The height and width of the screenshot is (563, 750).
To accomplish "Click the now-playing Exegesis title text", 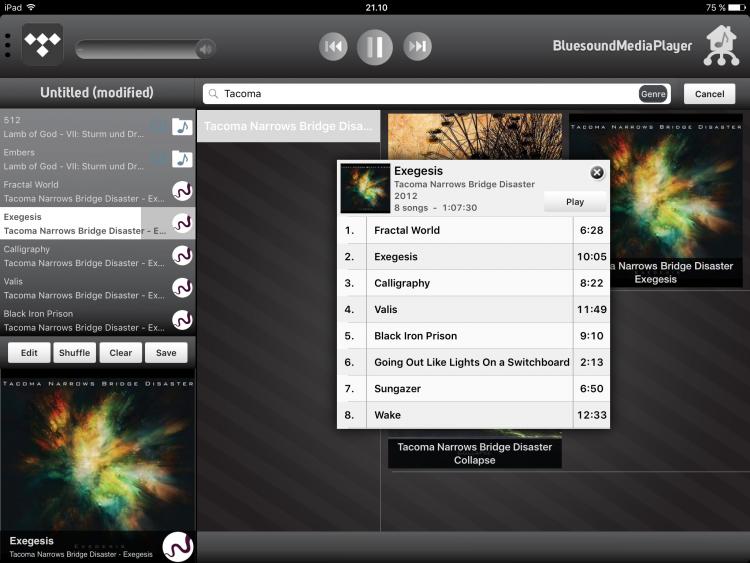I will point(32,541).
